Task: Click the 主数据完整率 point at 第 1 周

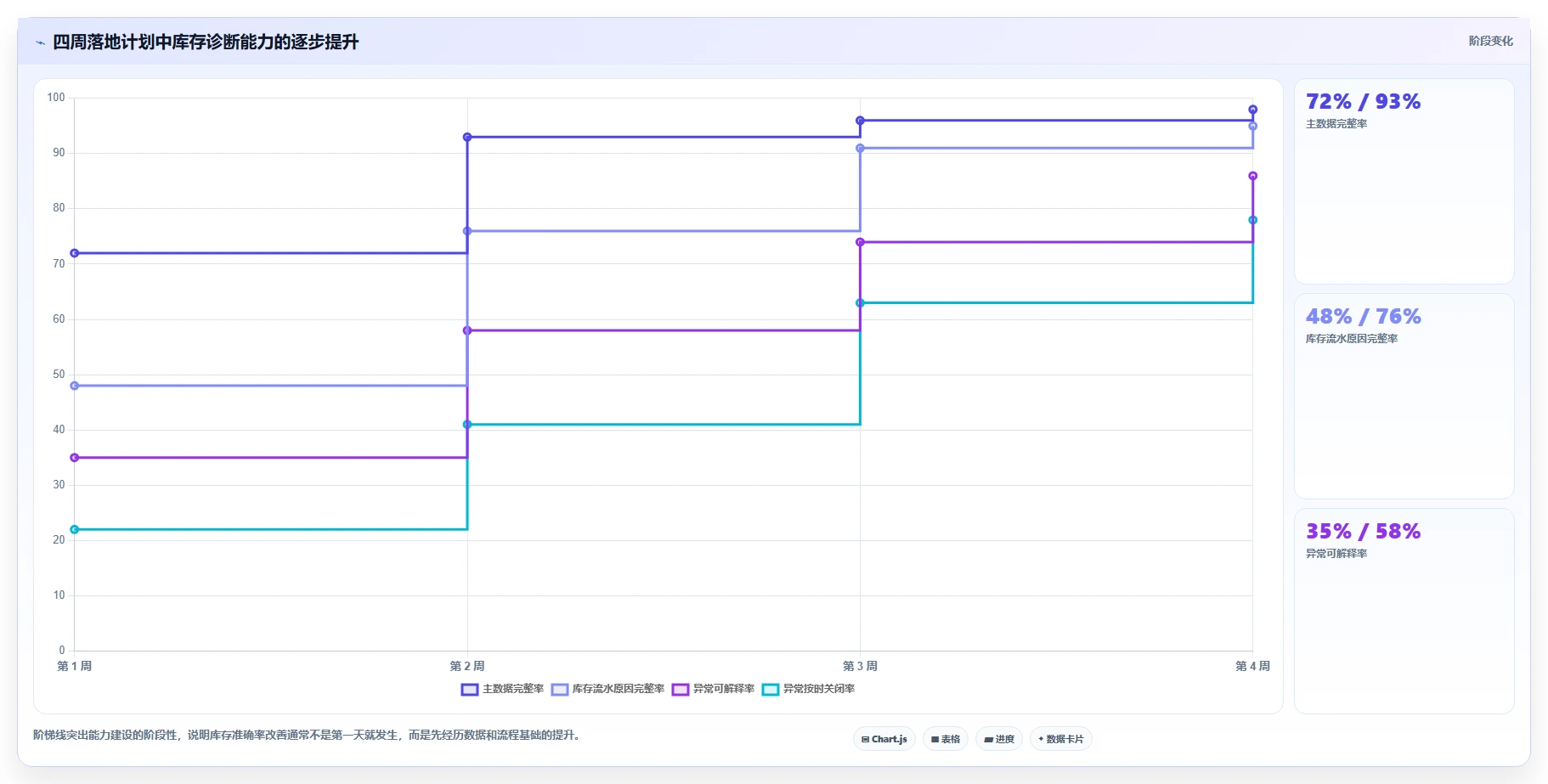Action: click(x=75, y=253)
